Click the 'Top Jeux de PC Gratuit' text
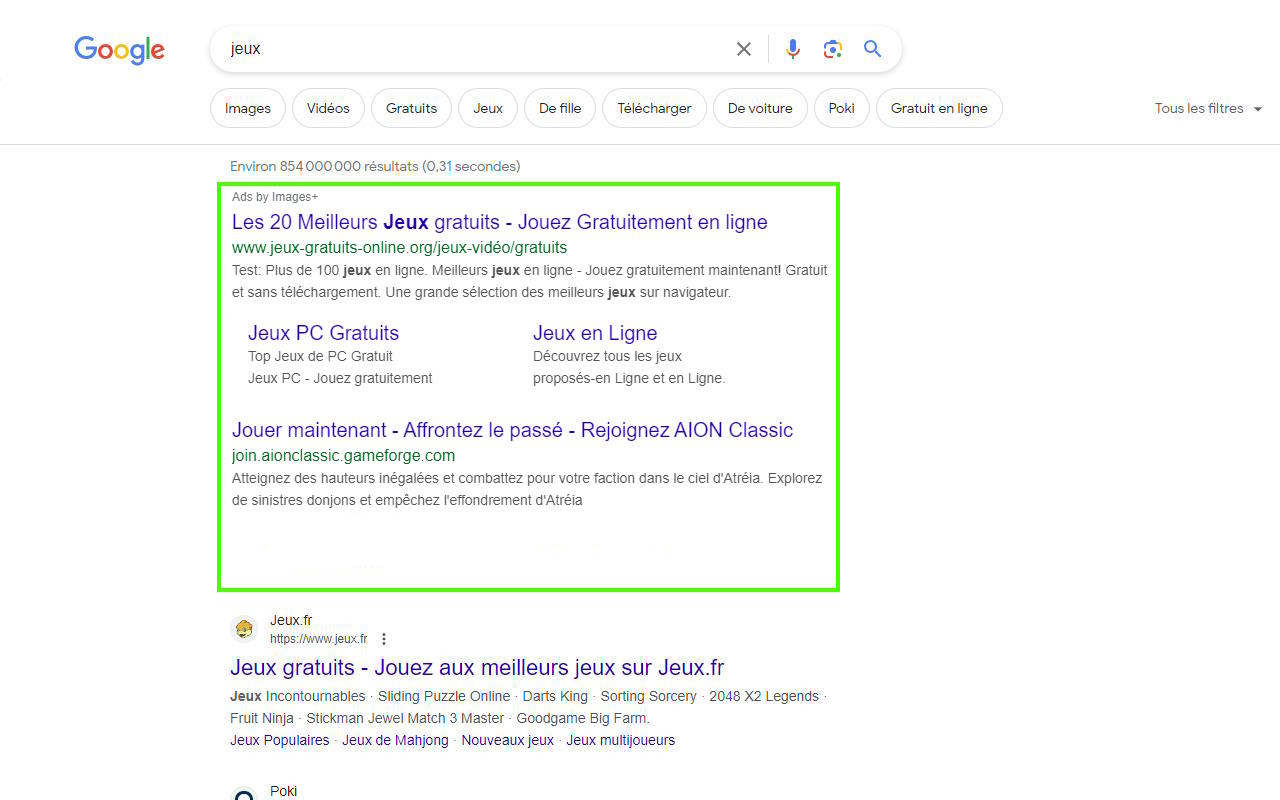 coord(320,356)
